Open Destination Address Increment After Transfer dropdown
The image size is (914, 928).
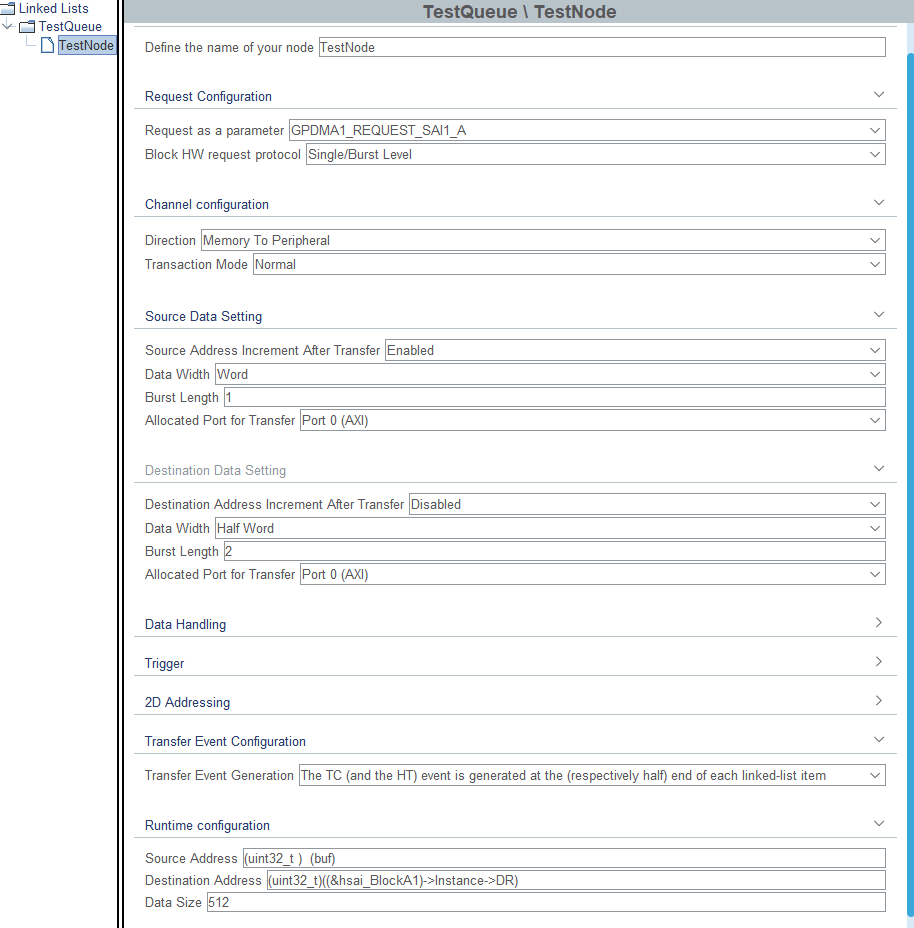click(648, 504)
